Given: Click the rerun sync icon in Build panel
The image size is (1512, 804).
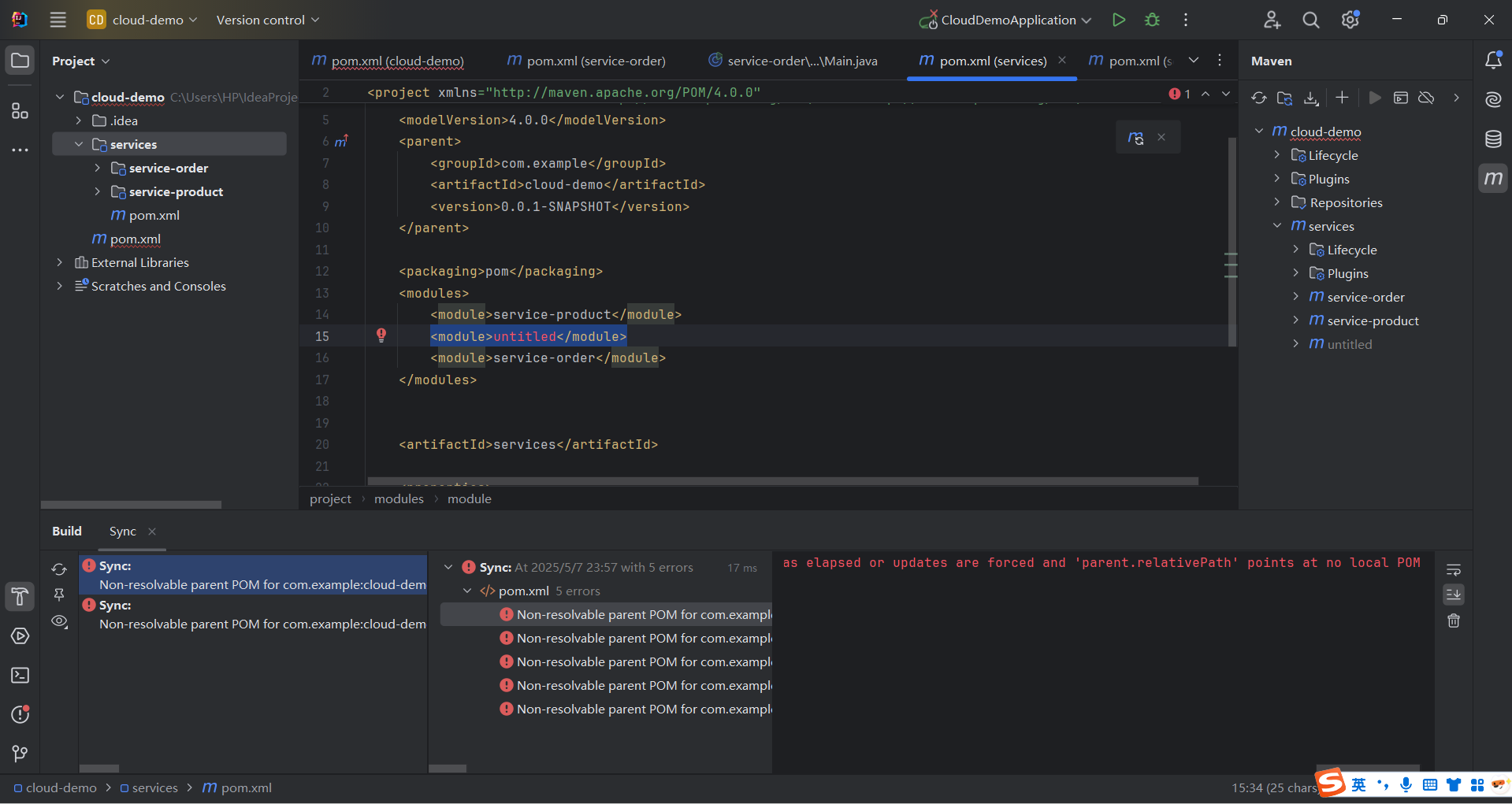Looking at the screenshot, I should click(x=59, y=569).
